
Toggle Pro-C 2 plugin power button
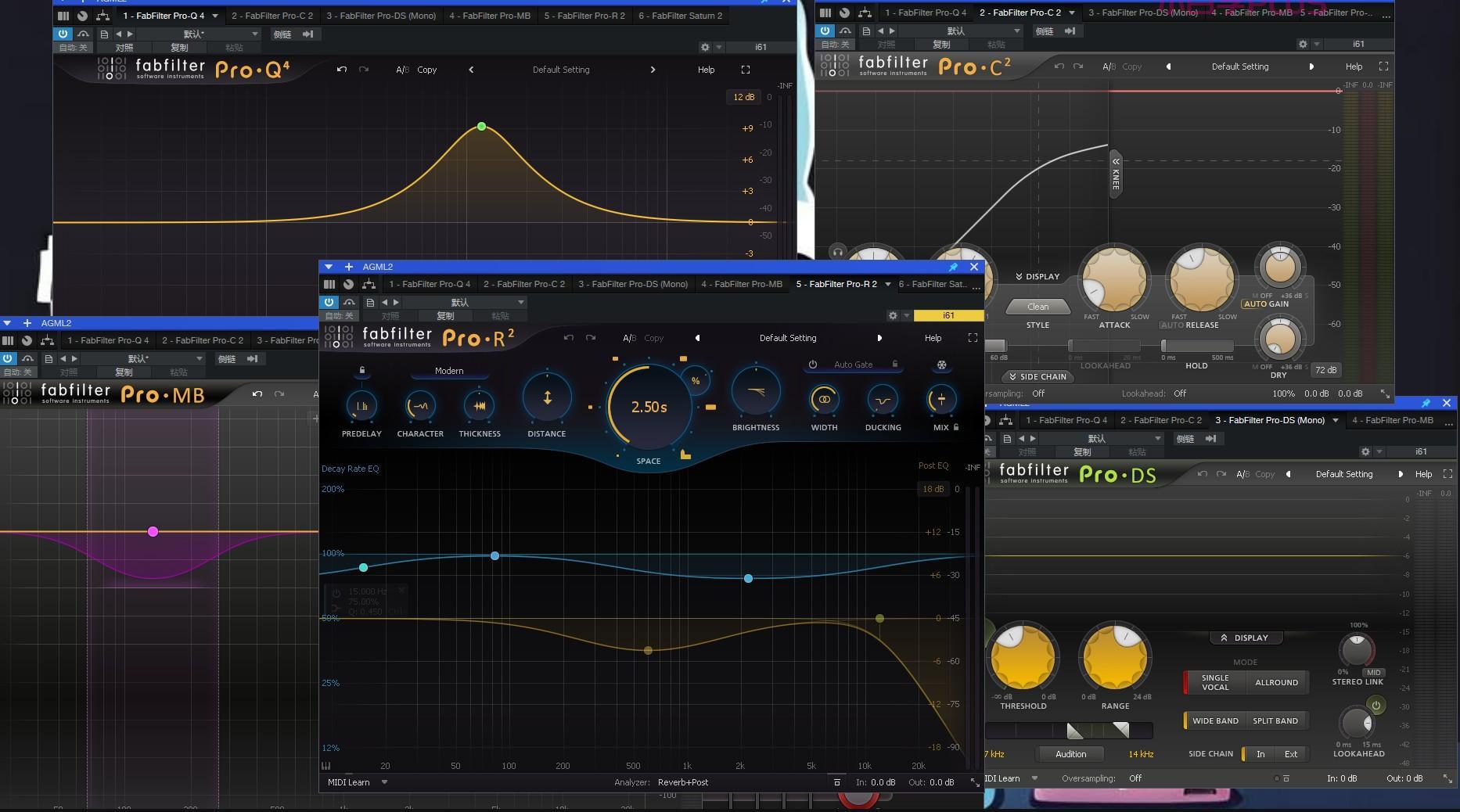click(825, 31)
